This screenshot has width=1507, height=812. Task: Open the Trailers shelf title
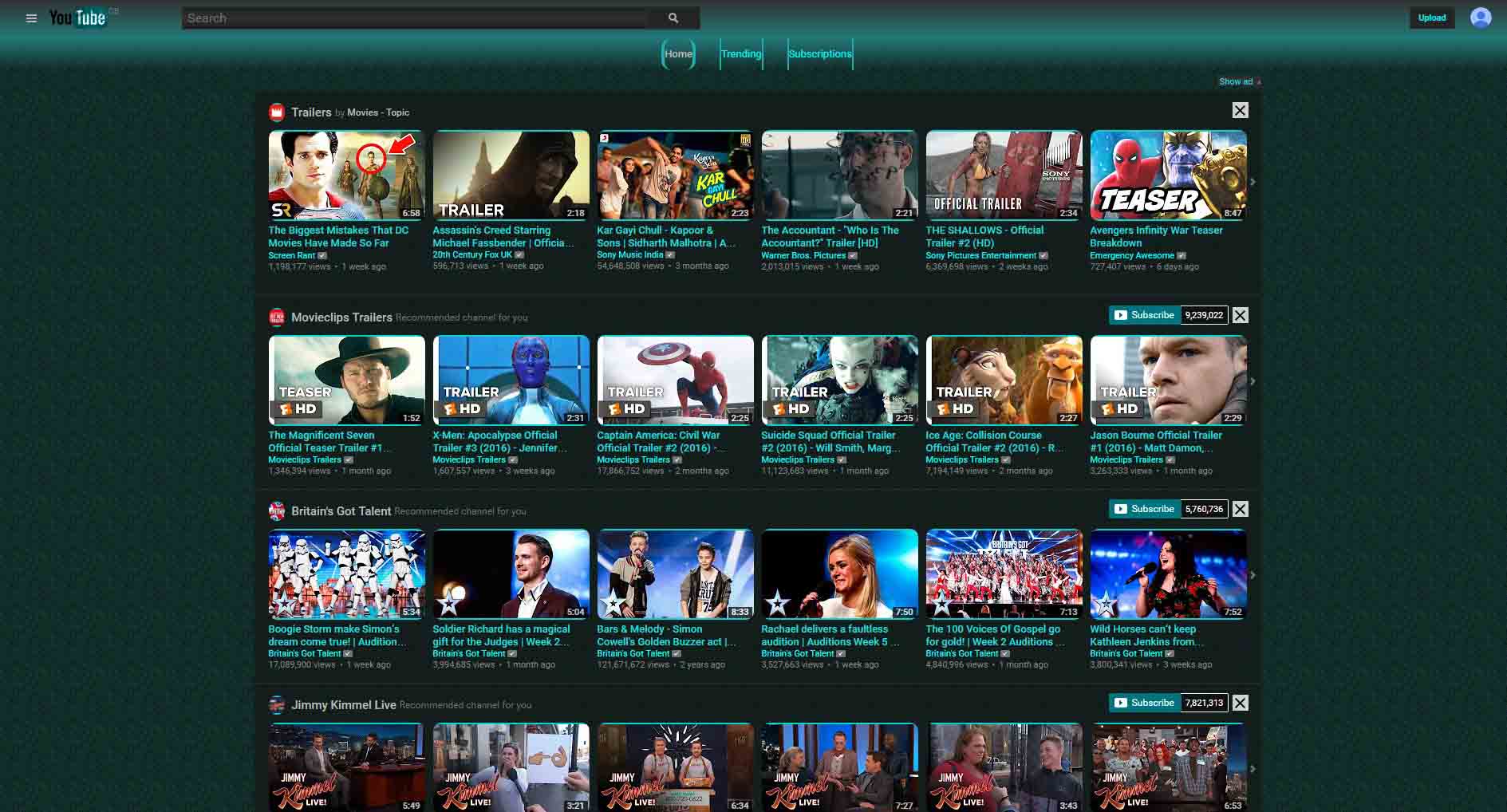click(x=311, y=112)
